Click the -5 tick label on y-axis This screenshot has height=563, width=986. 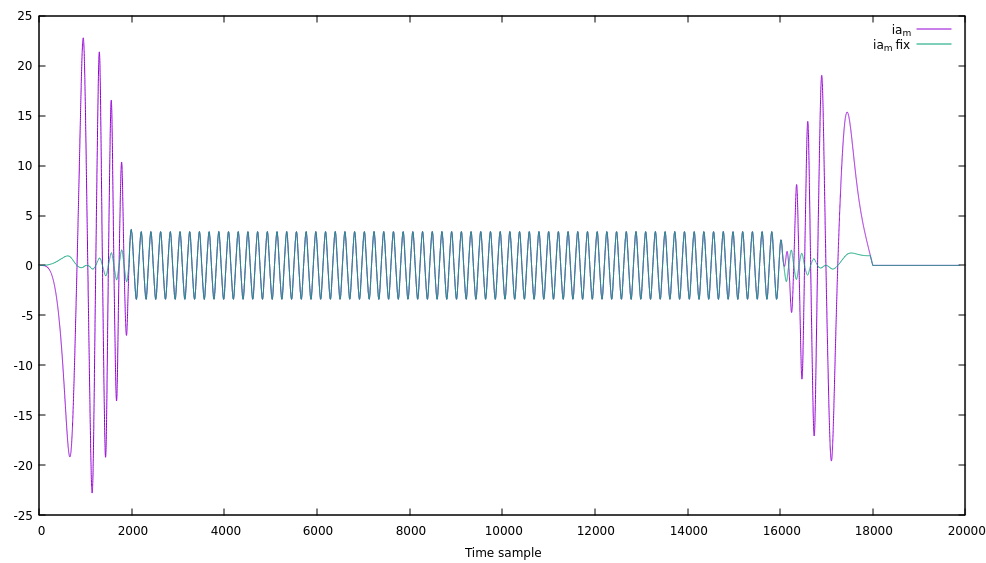pyautogui.click(x=25, y=315)
